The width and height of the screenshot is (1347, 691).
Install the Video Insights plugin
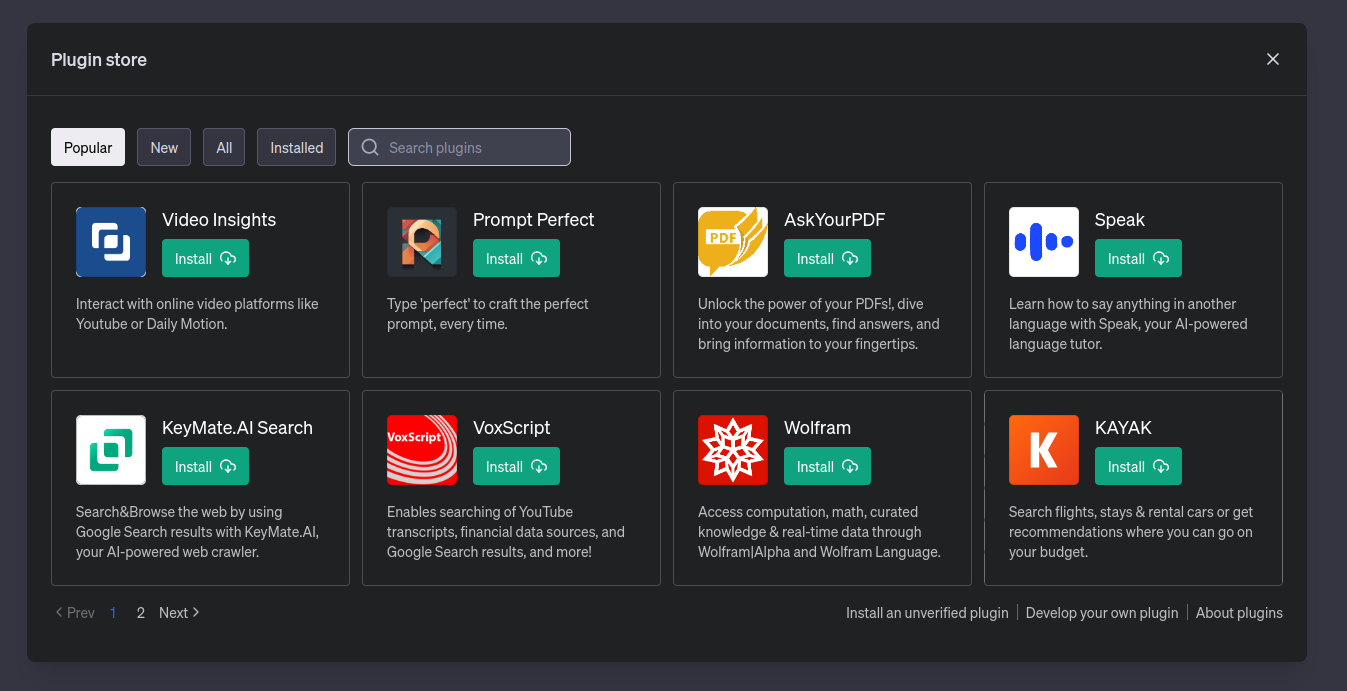click(x=205, y=258)
